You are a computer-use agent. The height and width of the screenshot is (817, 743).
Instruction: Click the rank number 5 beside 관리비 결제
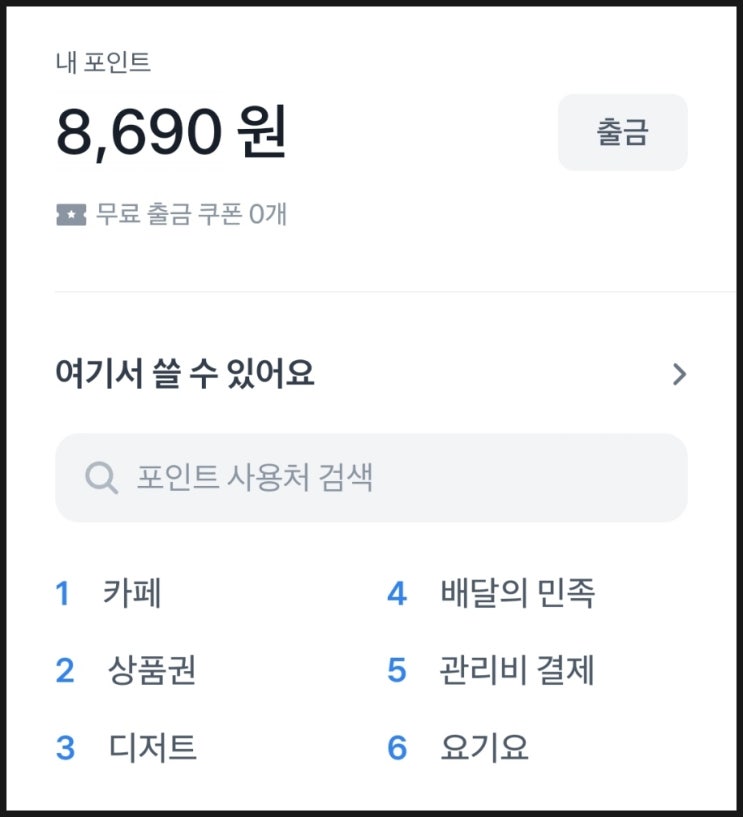click(x=397, y=671)
